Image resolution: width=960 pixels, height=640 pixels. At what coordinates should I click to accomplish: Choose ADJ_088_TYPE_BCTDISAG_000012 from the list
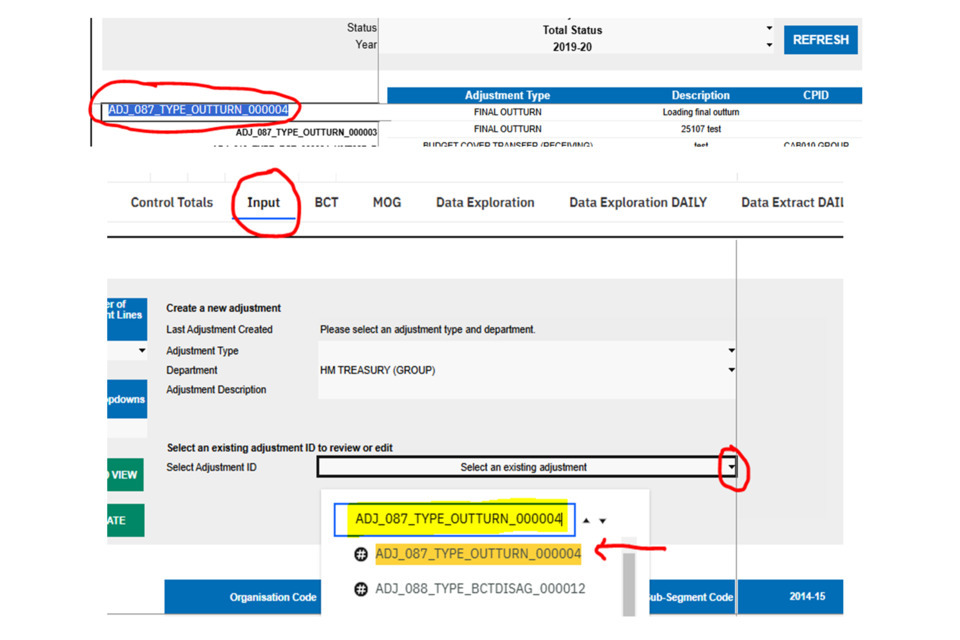click(x=479, y=589)
